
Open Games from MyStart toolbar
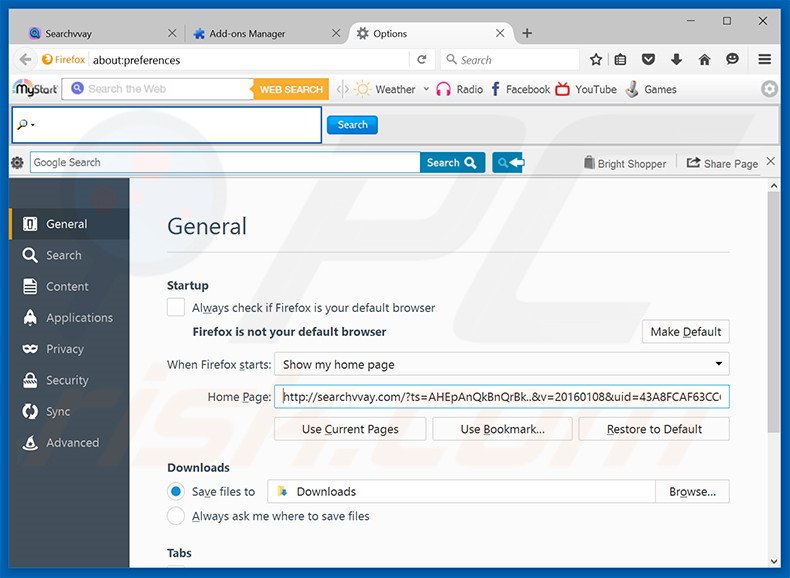tap(651, 89)
